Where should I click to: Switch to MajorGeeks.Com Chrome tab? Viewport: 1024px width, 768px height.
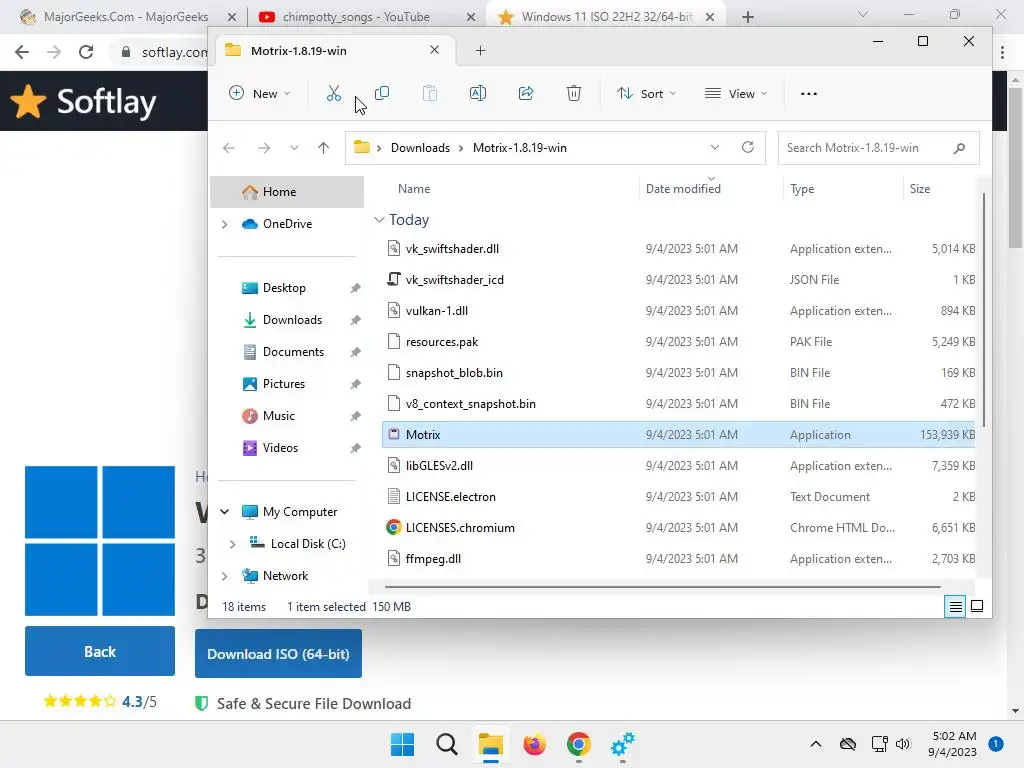click(x=124, y=17)
